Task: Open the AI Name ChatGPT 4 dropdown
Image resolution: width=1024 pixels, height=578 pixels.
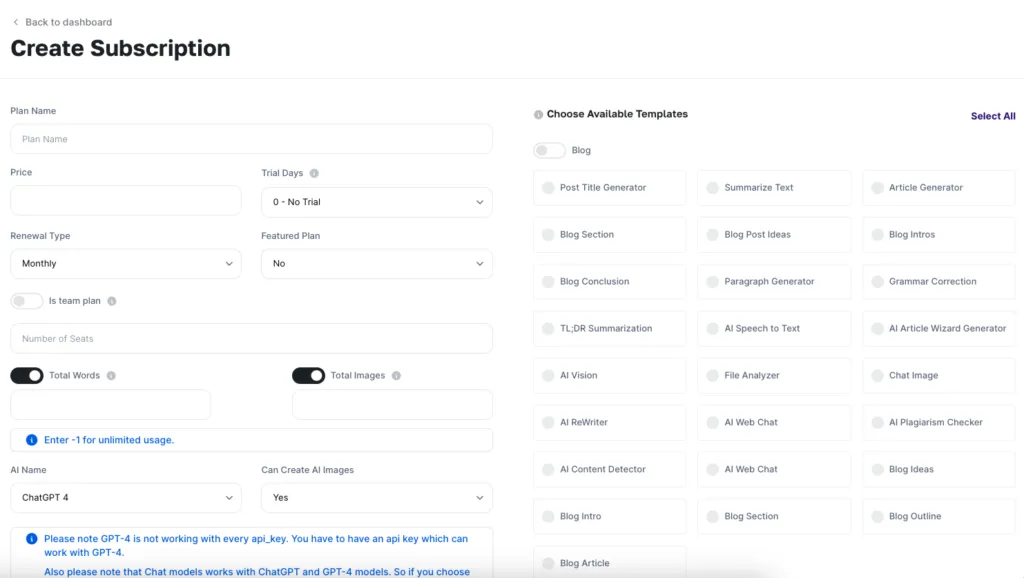Action: pyautogui.click(x=125, y=498)
